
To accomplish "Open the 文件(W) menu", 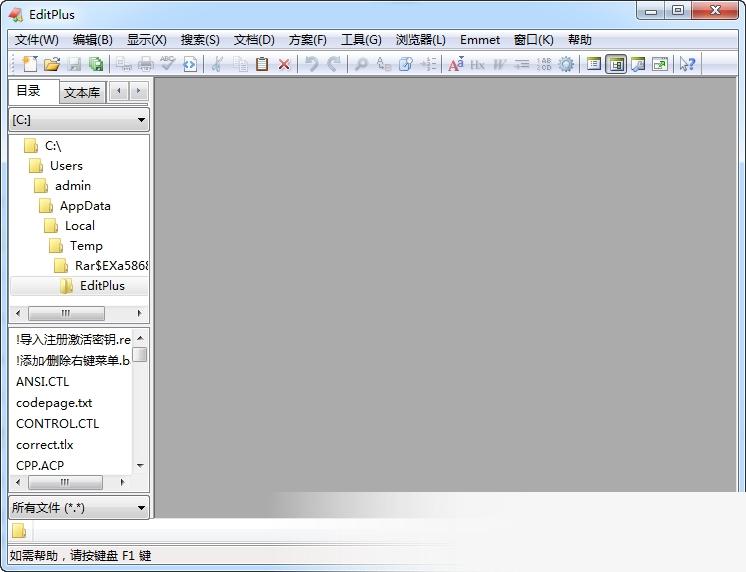I will point(37,40).
